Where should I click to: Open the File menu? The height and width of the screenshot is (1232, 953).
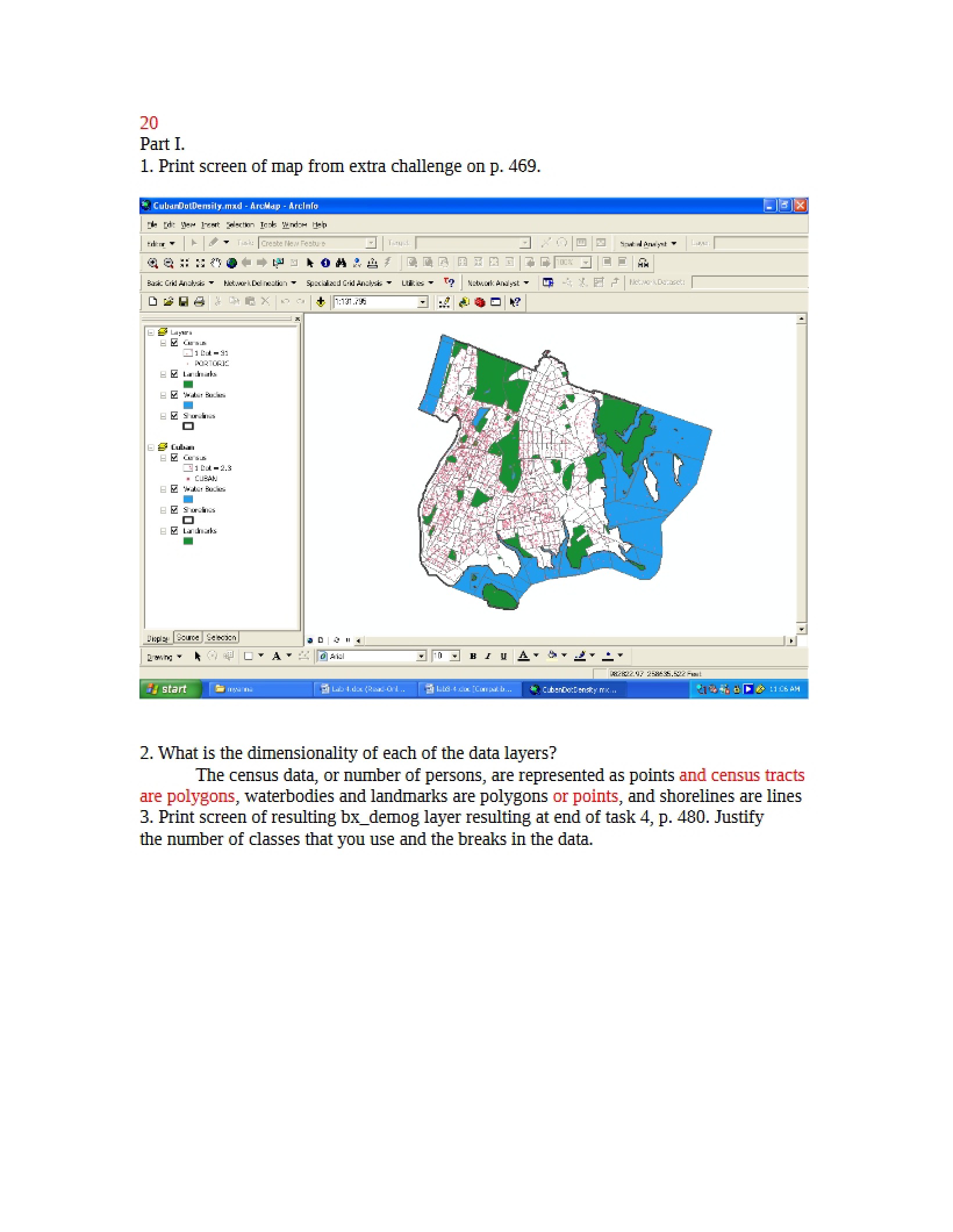click(x=152, y=225)
